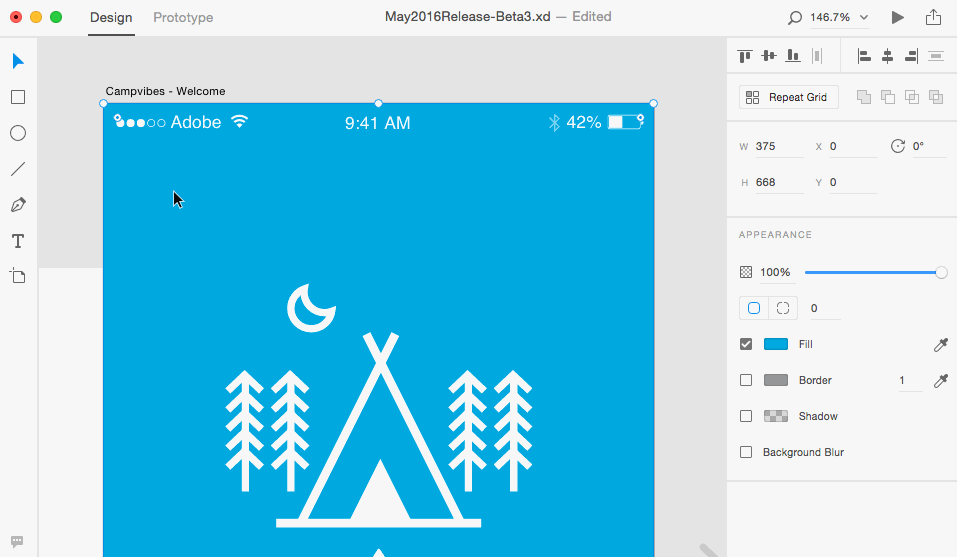Screen dimensions: 957x557
Task: Start the desktop preview play button
Action: pos(897,17)
